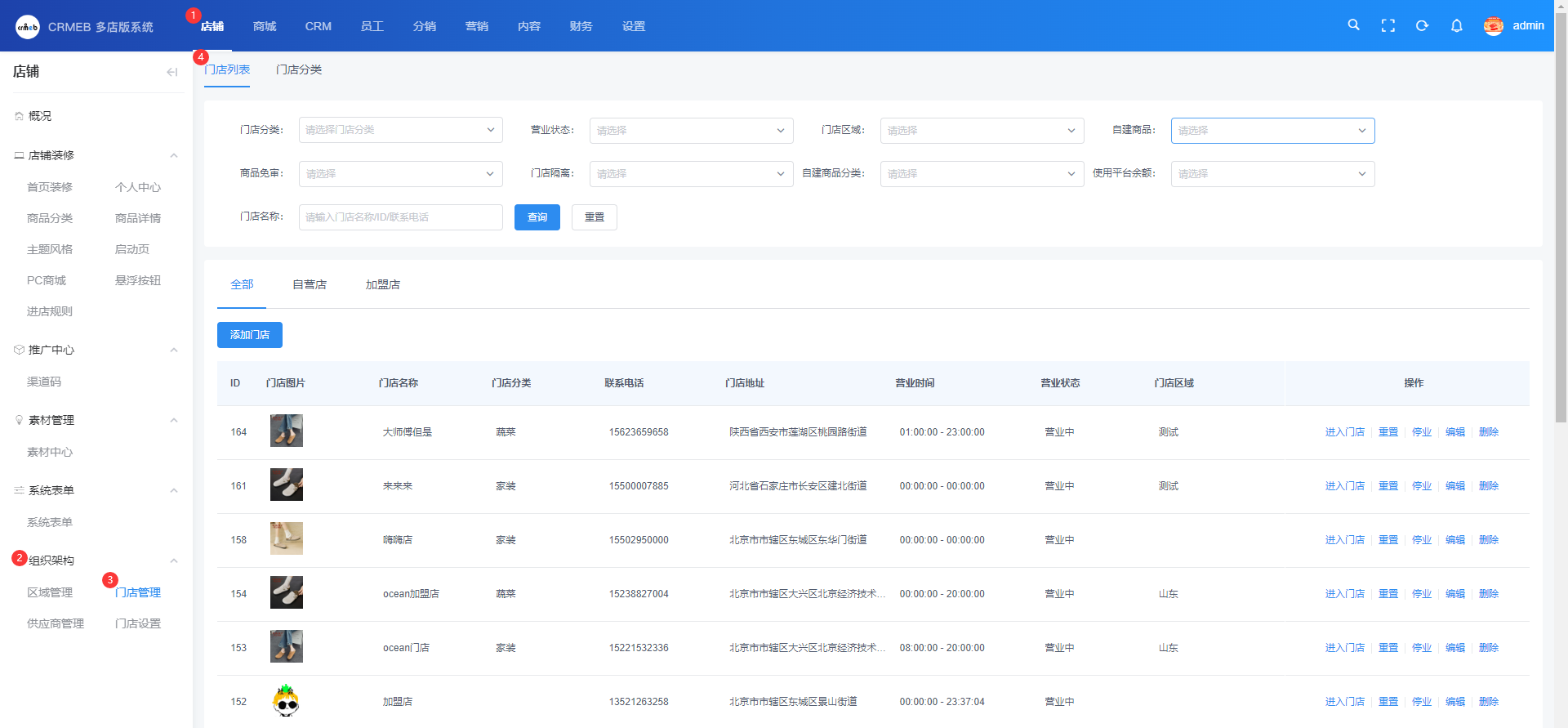Click the admin avatar picture

tap(1493, 26)
